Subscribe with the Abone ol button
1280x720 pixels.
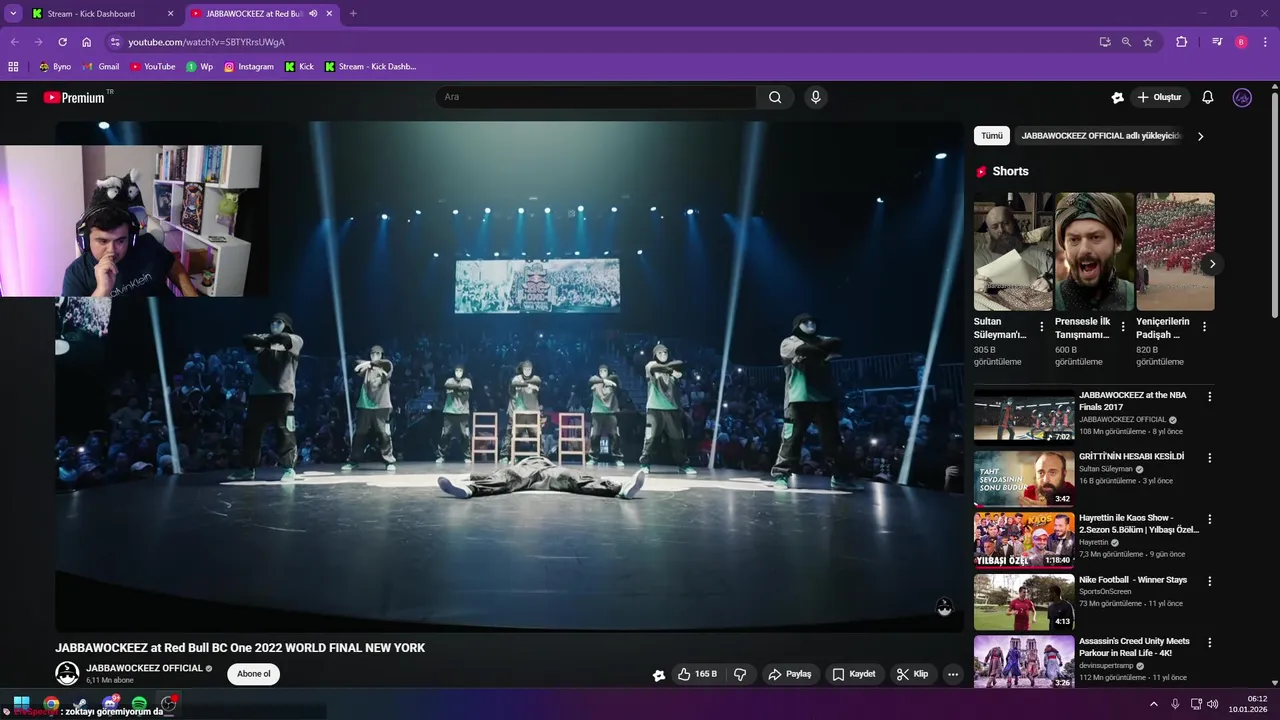coord(254,674)
